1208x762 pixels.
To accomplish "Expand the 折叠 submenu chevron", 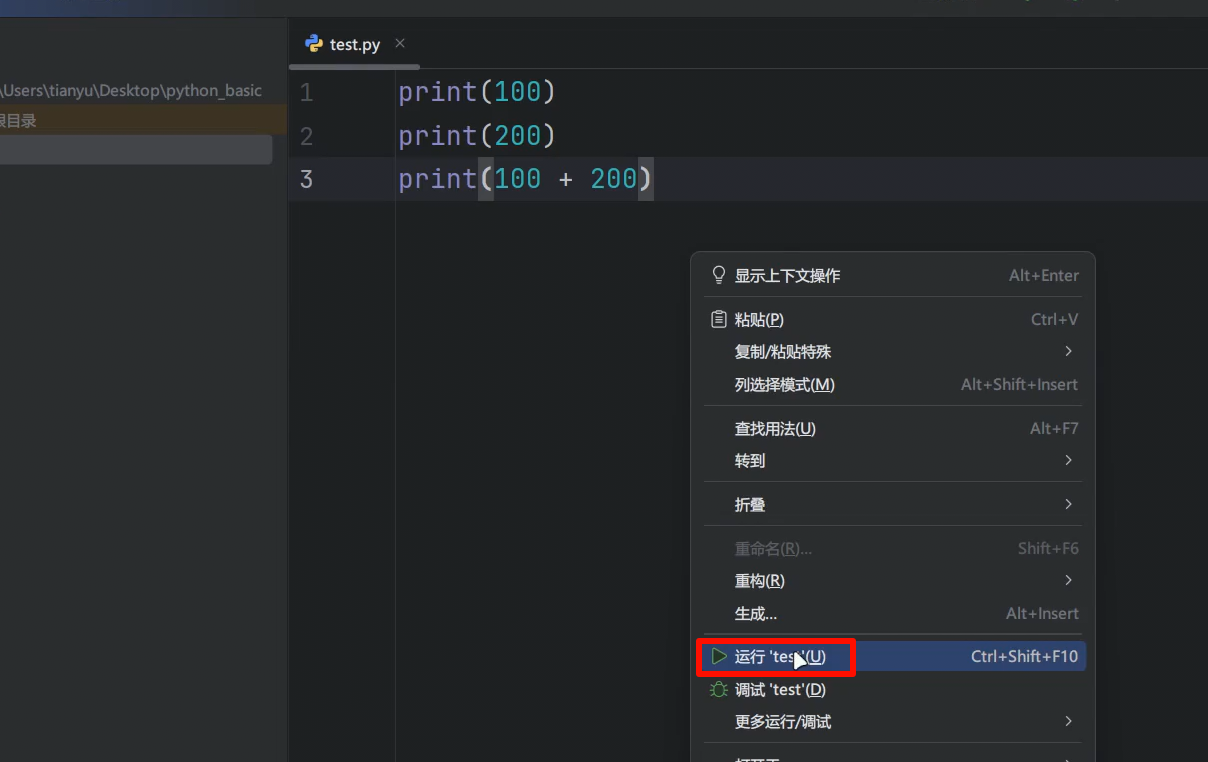I will 1069,504.
